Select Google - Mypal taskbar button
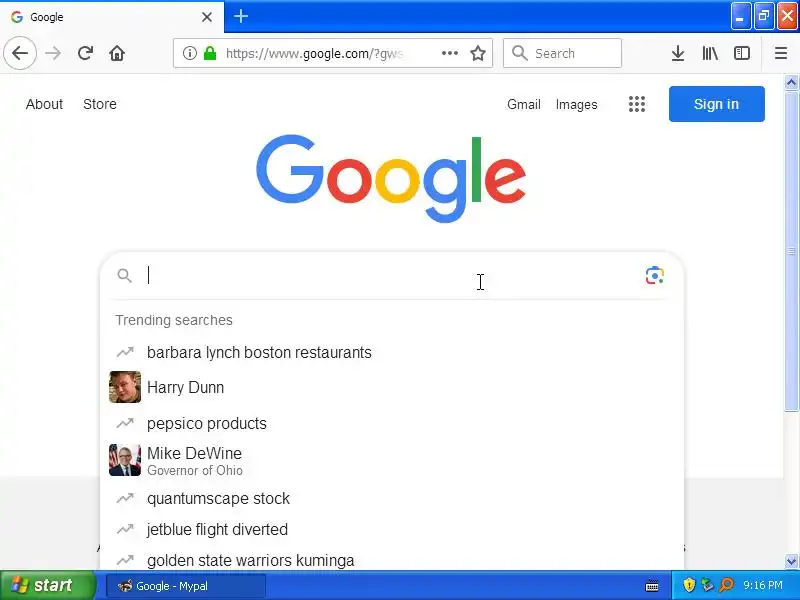 tap(186, 586)
